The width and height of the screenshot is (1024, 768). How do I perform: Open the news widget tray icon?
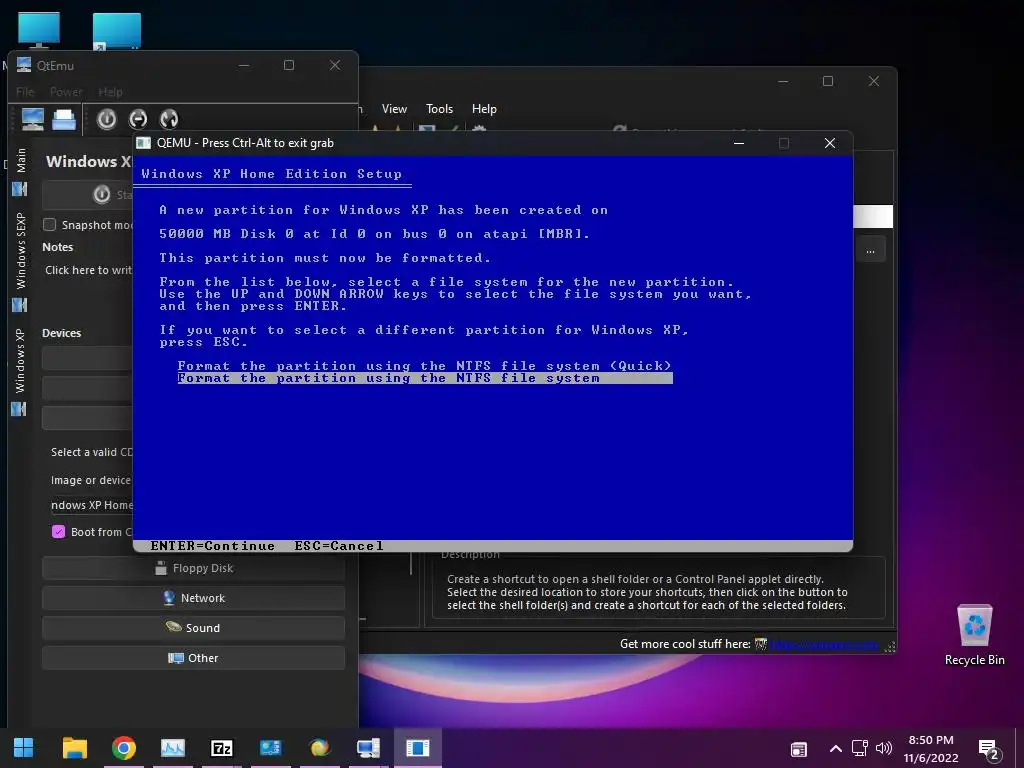[799, 749]
